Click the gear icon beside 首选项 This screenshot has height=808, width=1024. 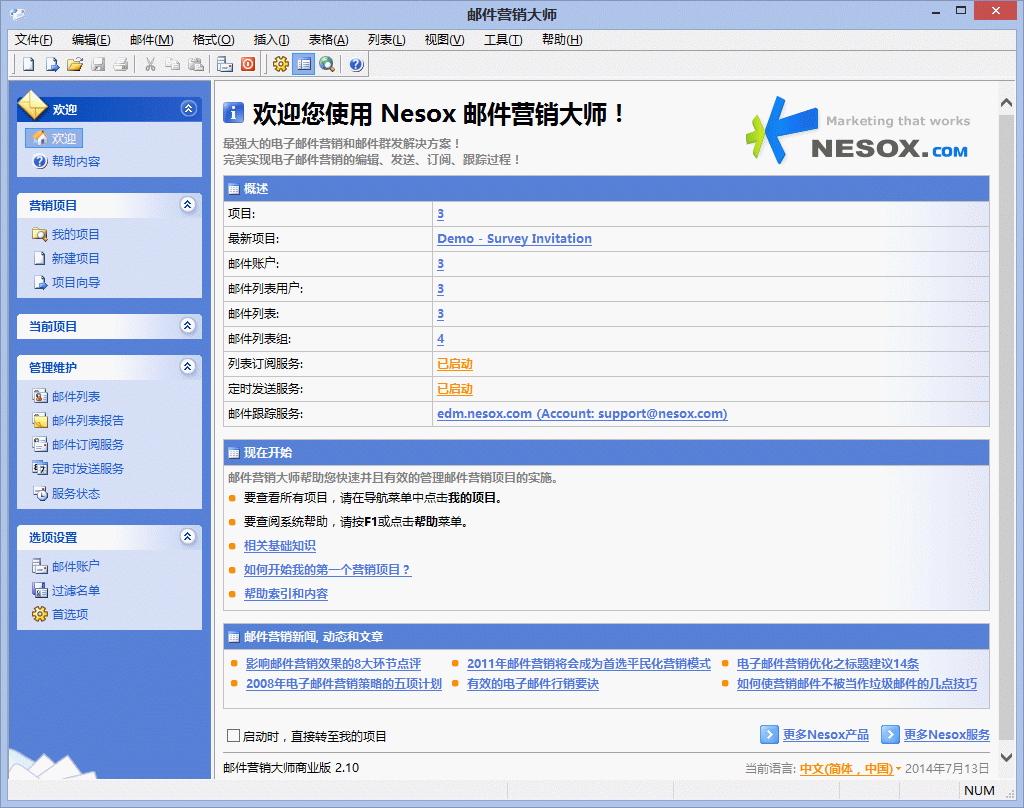click(x=40, y=614)
